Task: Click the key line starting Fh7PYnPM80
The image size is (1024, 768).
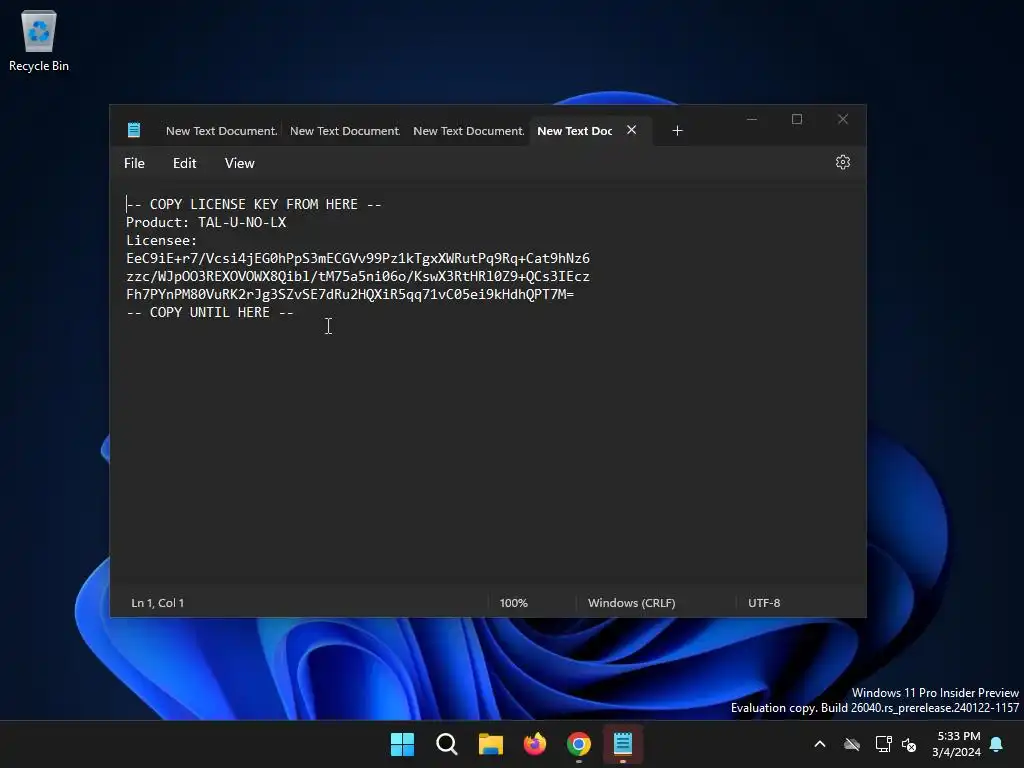Action: click(350, 295)
